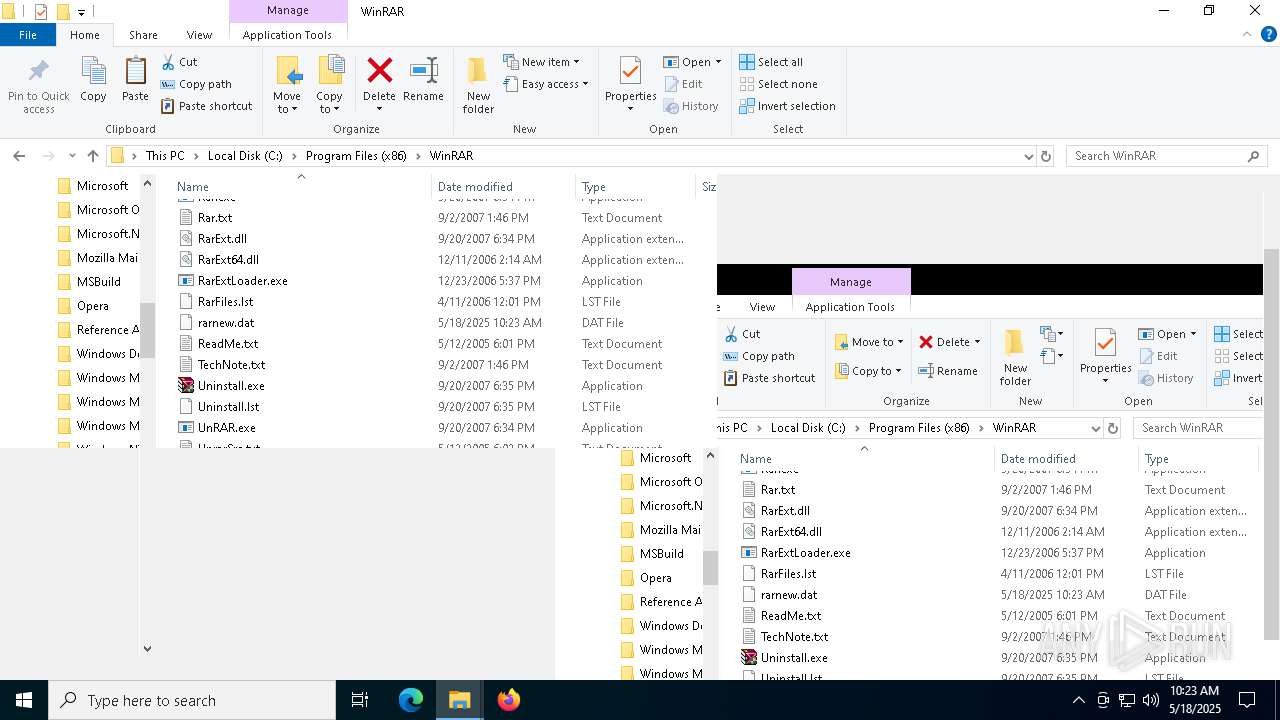
Task: Select RarExtLoader.exe in the main window
Action: point(242,281)
